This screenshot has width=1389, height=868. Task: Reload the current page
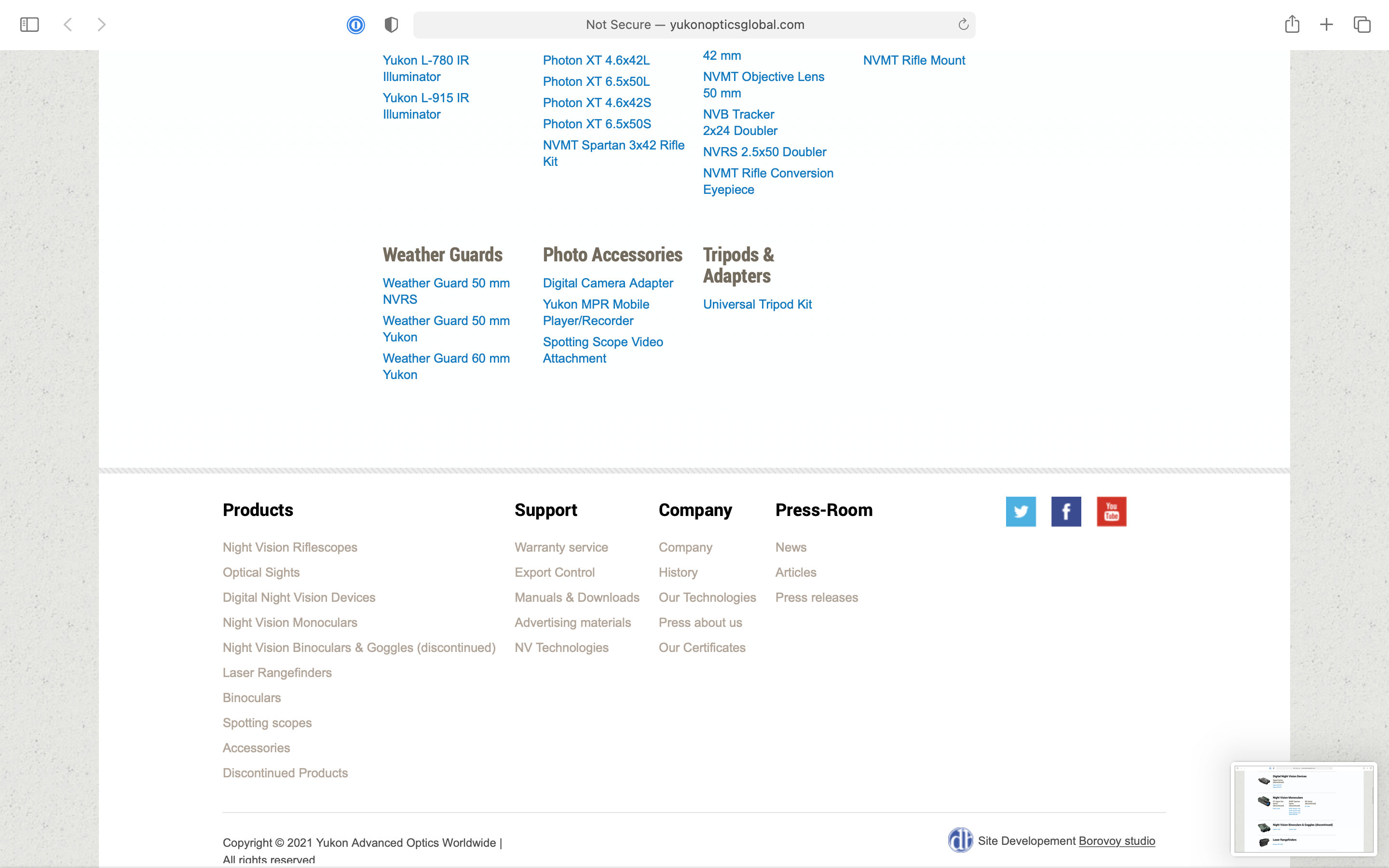pyautogui.click(x=963, y=25)
